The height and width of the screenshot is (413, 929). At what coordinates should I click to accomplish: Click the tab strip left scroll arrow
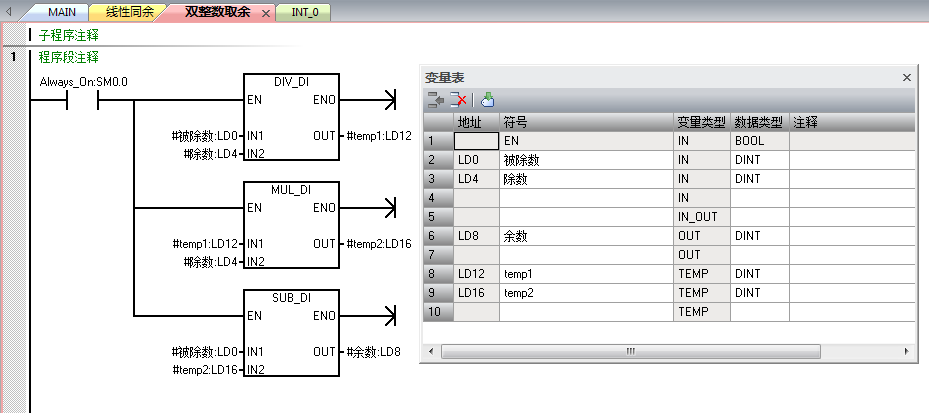(8, 11)
